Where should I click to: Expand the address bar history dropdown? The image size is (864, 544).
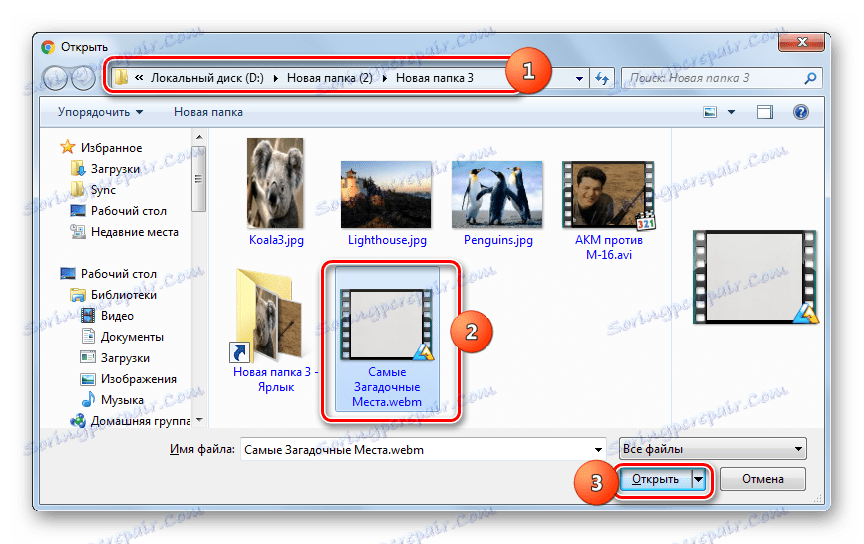coord(579,78)
